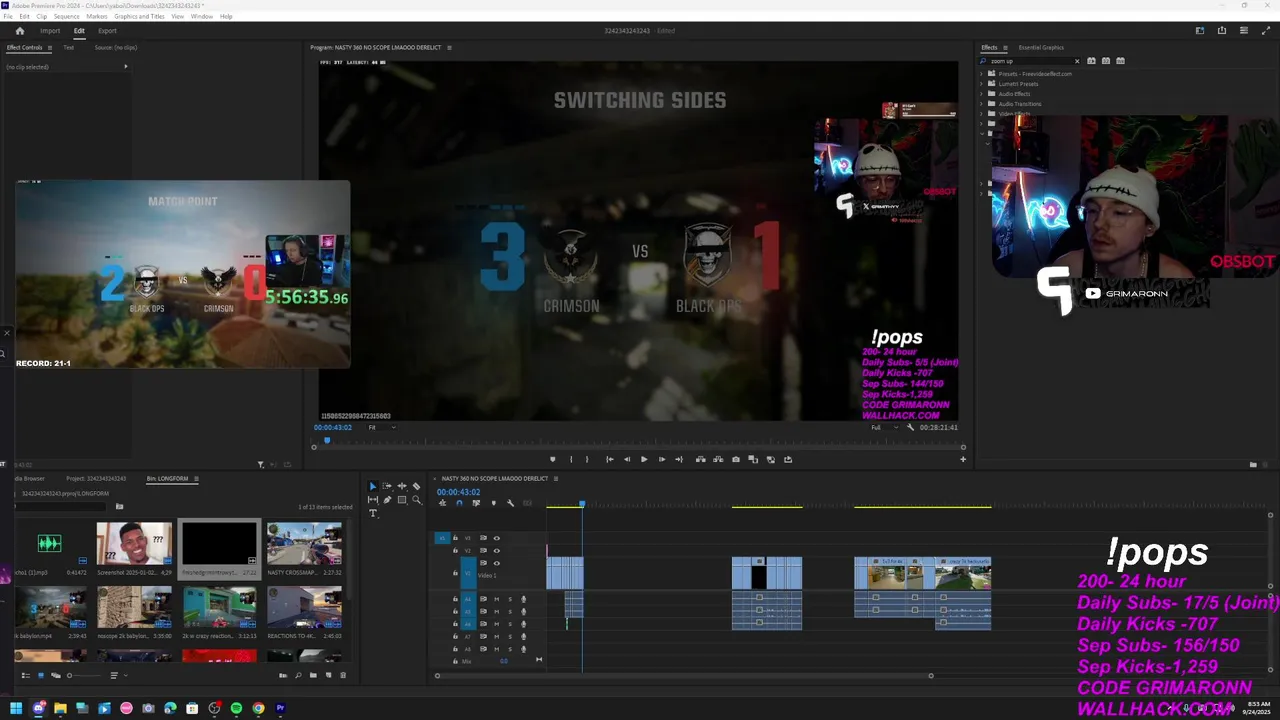Play the program monitor
1280x720 pixels.
tap(644, 459)
